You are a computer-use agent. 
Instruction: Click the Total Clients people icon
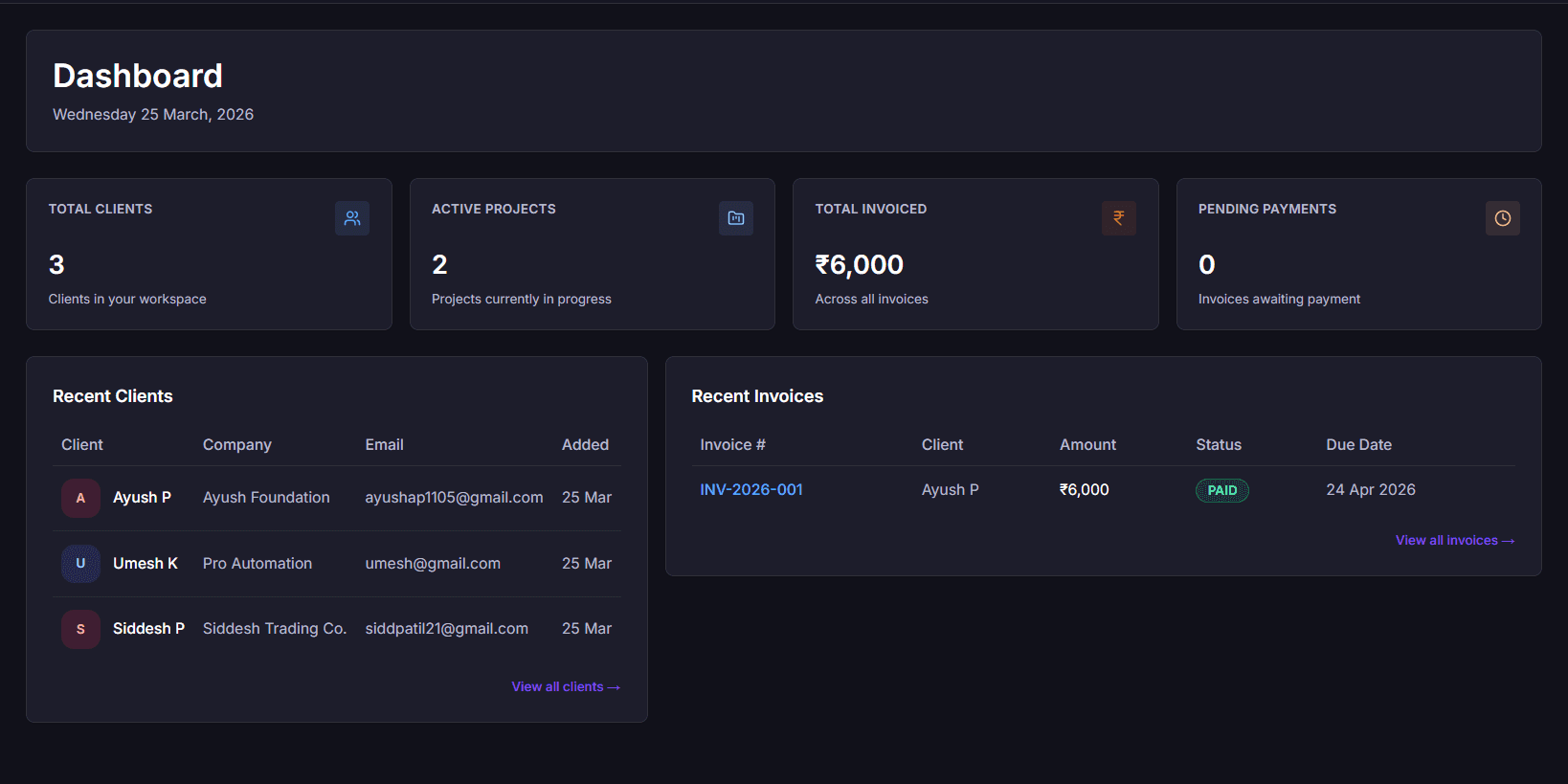tap(352, 218)
